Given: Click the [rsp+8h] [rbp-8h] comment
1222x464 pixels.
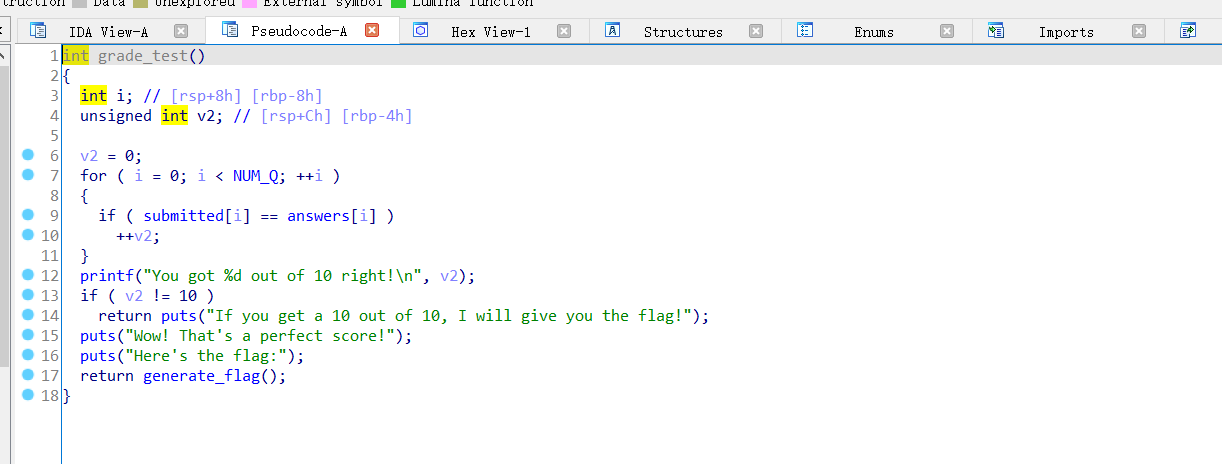Looking at the screenshot, I should 247,96.
